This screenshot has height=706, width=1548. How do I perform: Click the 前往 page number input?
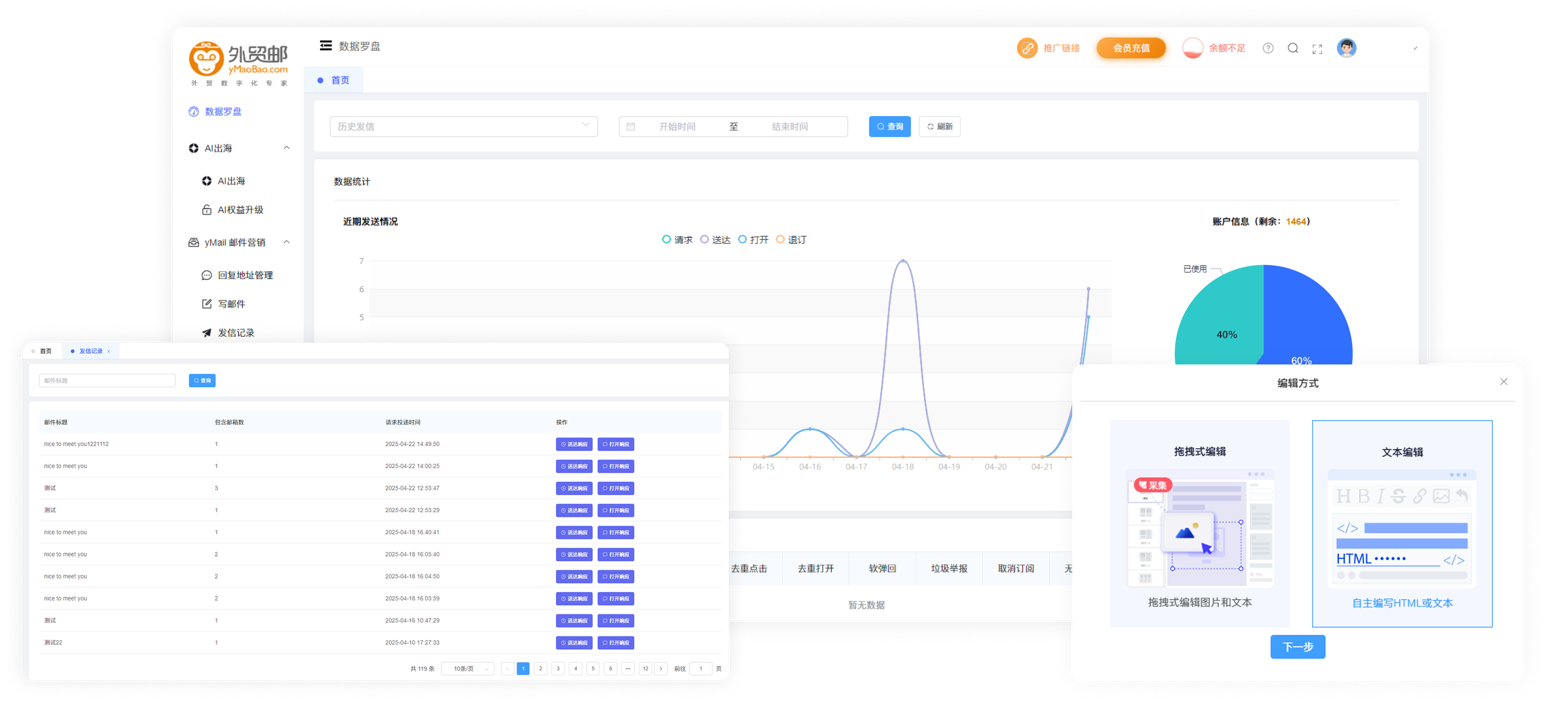point(701,669)
